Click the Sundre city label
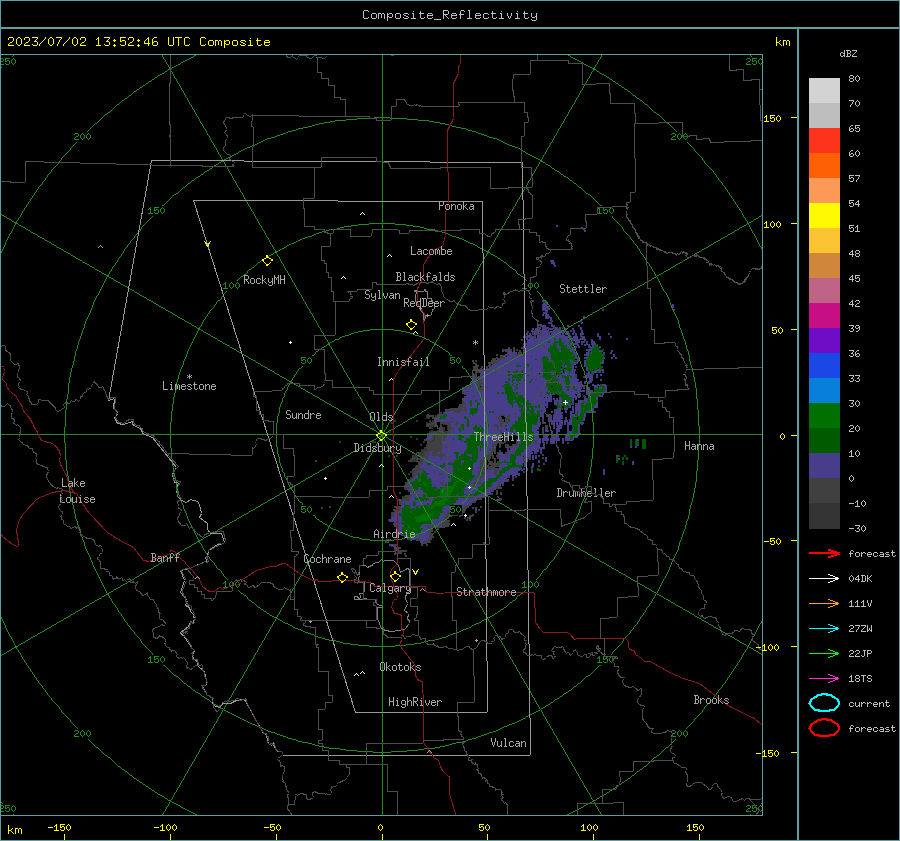 coord(303,414)
